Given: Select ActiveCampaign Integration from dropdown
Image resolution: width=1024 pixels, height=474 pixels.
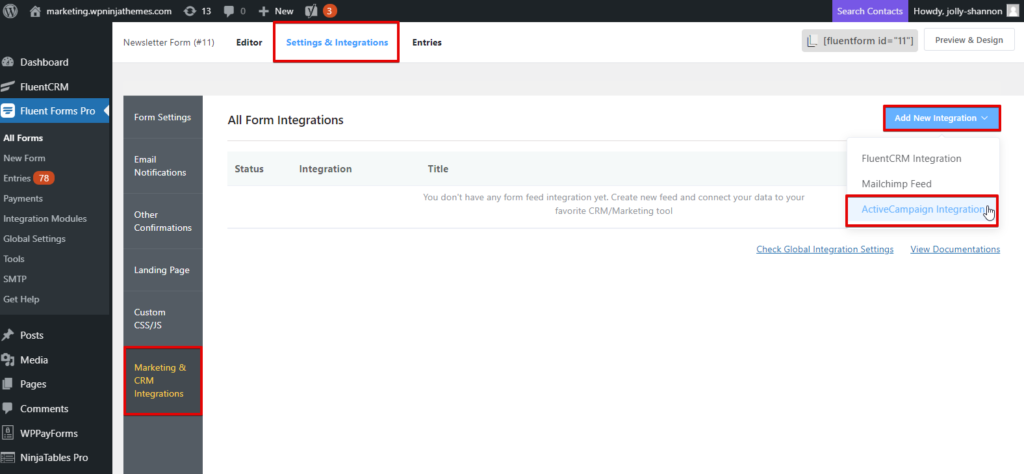Looking at the screenshot, I should tap(922, 210).
